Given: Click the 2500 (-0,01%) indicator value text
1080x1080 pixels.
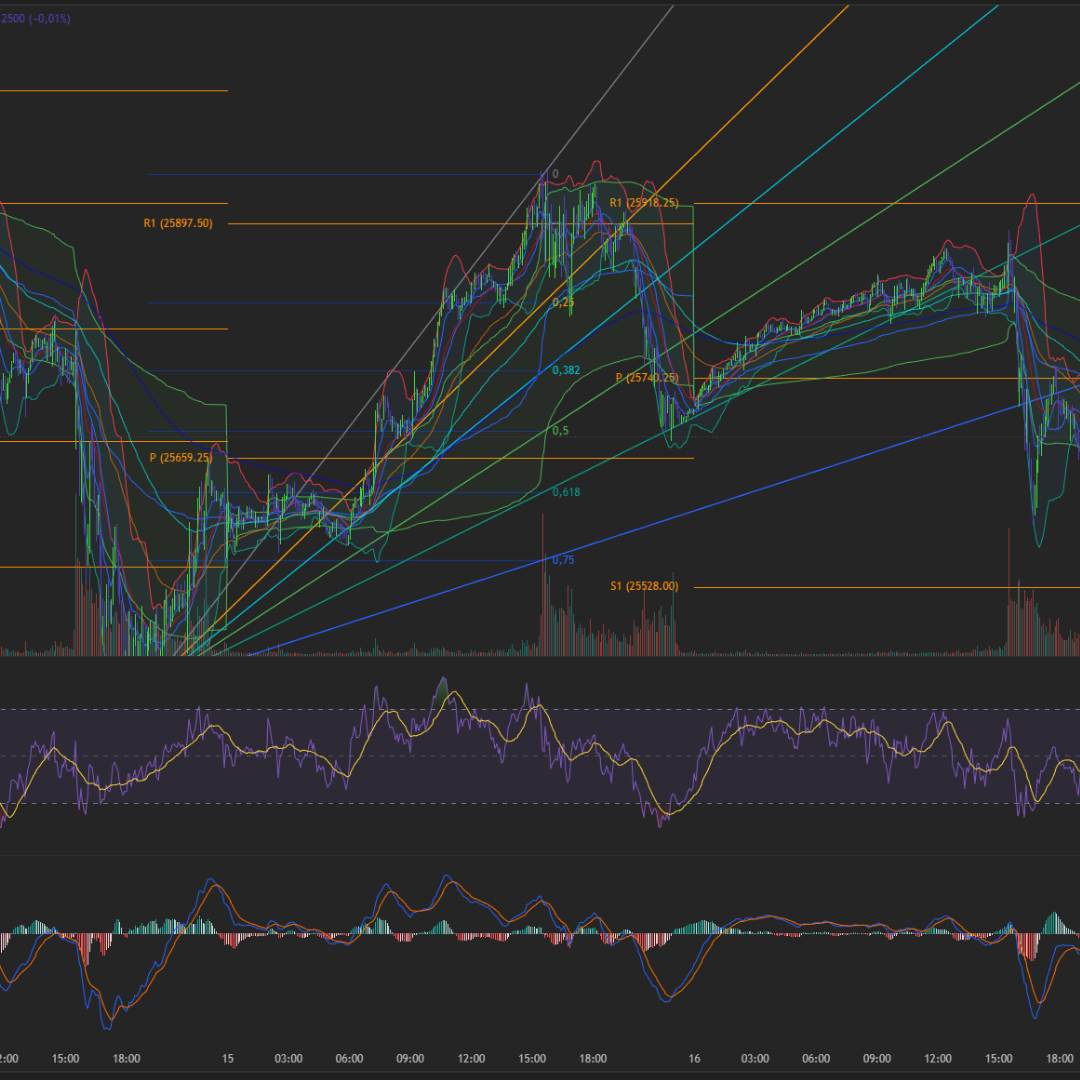Looking at the screenshot, I should (x=35, y=18).
